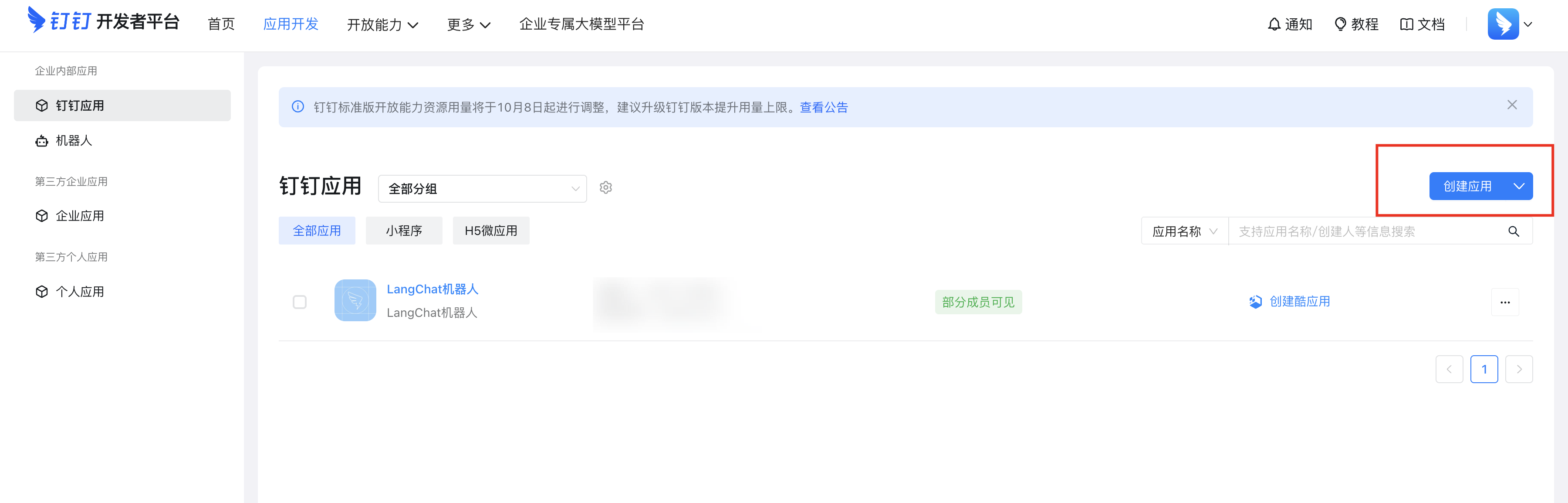Expand the 全部分组 group dropdown
1568x503 pixels.
482,189
